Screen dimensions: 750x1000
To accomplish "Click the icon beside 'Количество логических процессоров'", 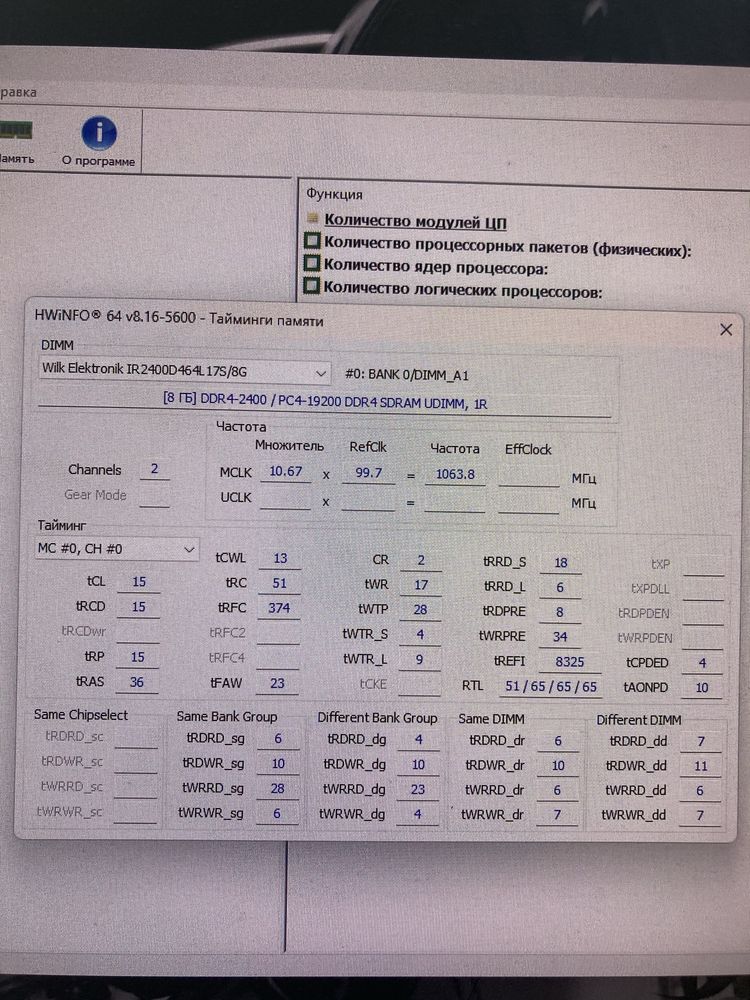I will click(312, 286).
